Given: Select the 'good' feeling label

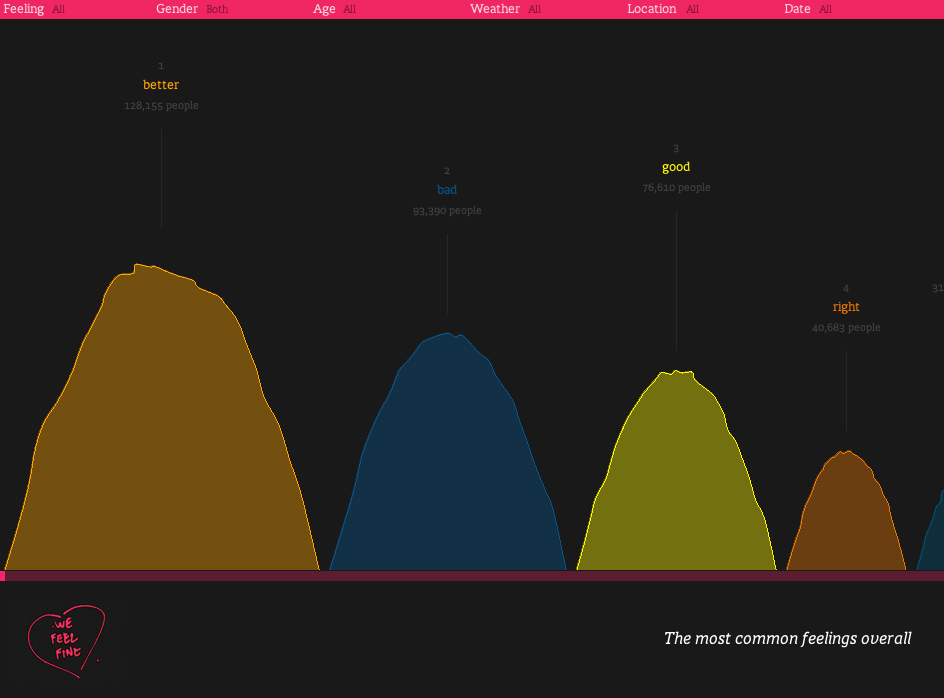Looking at the screenshot, I should (675, 167).
